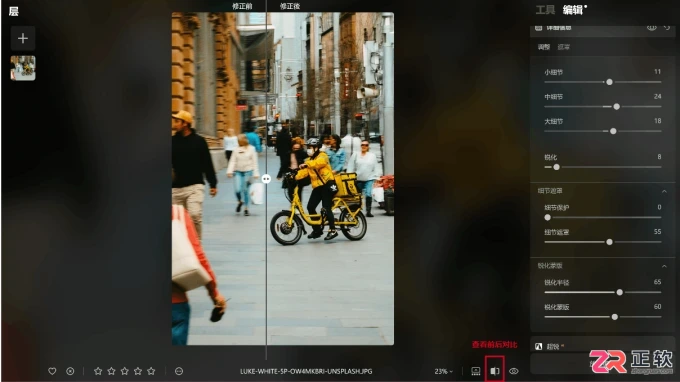This screenshot has height=382, width=680.
Task: Give the photo a five-star rating
Action: tap(151, 371)
